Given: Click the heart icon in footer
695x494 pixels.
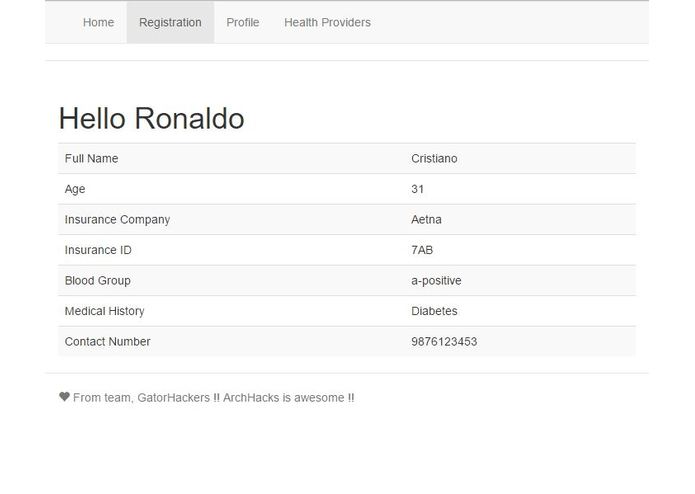Looking at the screenshot, I should click(64, 397).
